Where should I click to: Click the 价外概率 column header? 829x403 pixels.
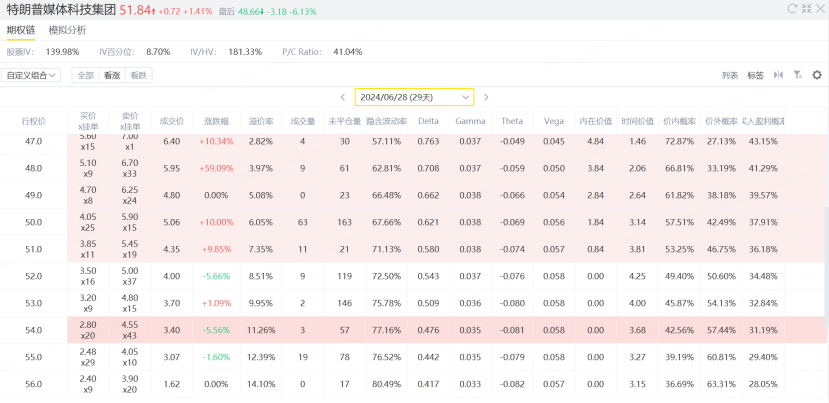pyautogui.click(x=721, y=121)
